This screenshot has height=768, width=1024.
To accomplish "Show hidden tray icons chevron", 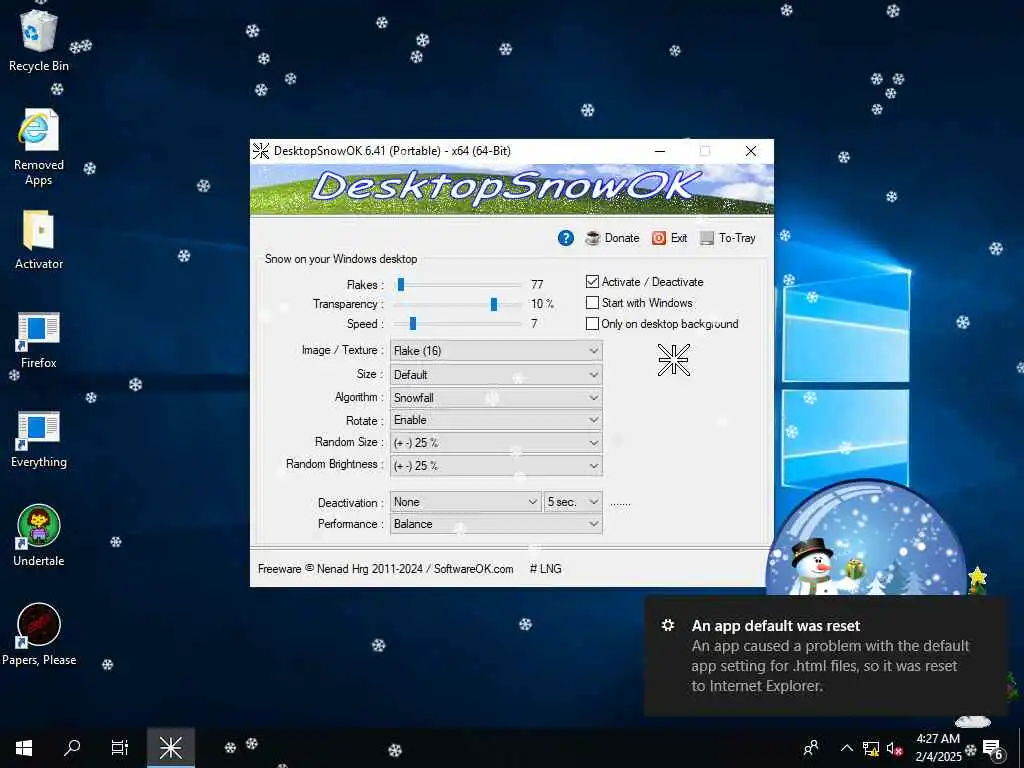I will [x=846, y=748].
